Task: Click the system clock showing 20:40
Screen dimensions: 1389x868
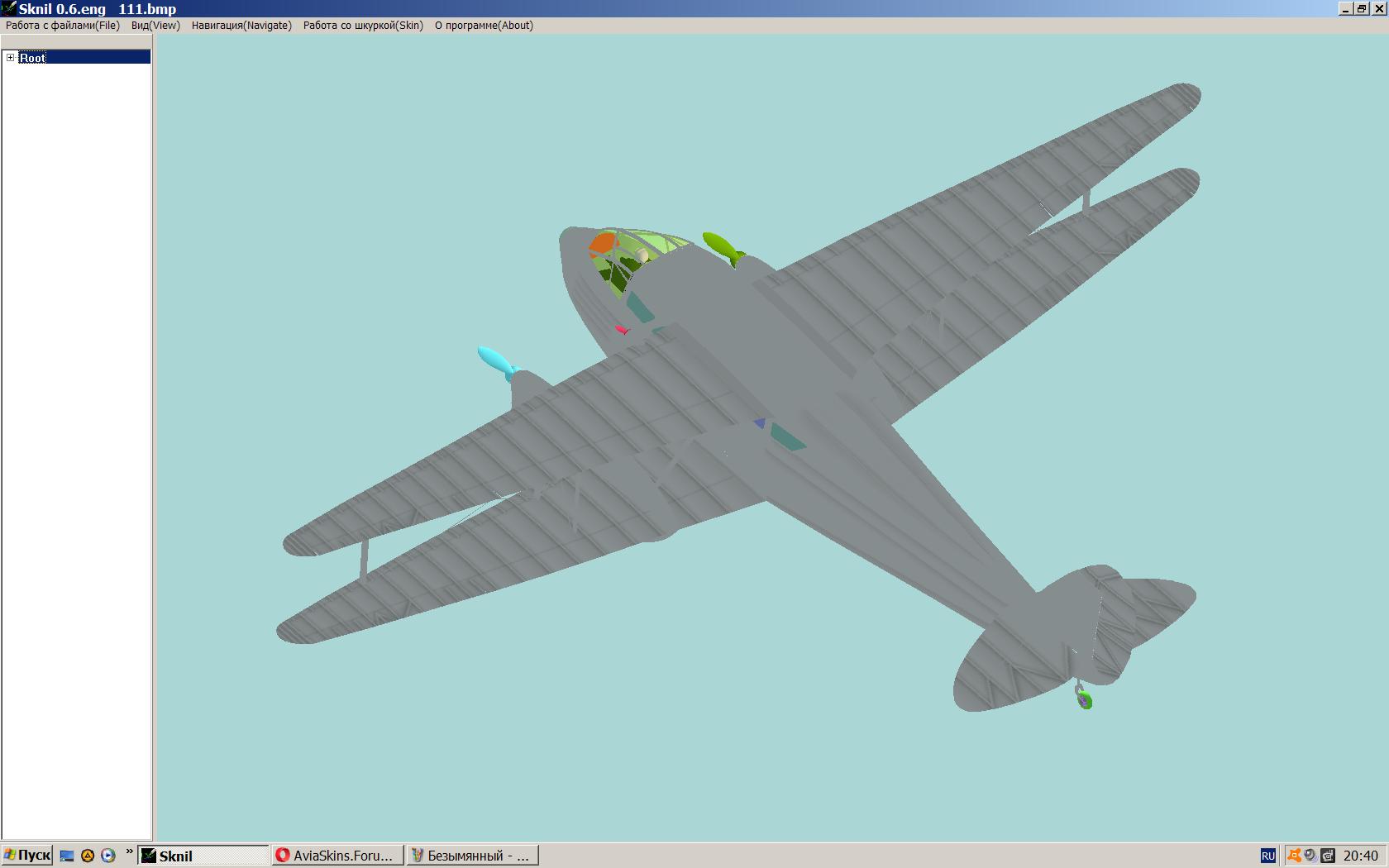Action: click(1361, 856)
